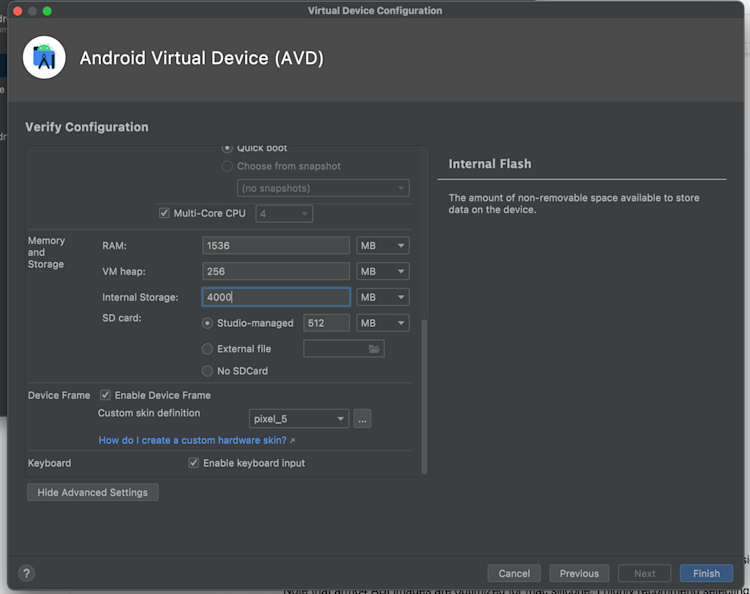Toggle Enable Device Frame checkbox

tap(105, 395)
